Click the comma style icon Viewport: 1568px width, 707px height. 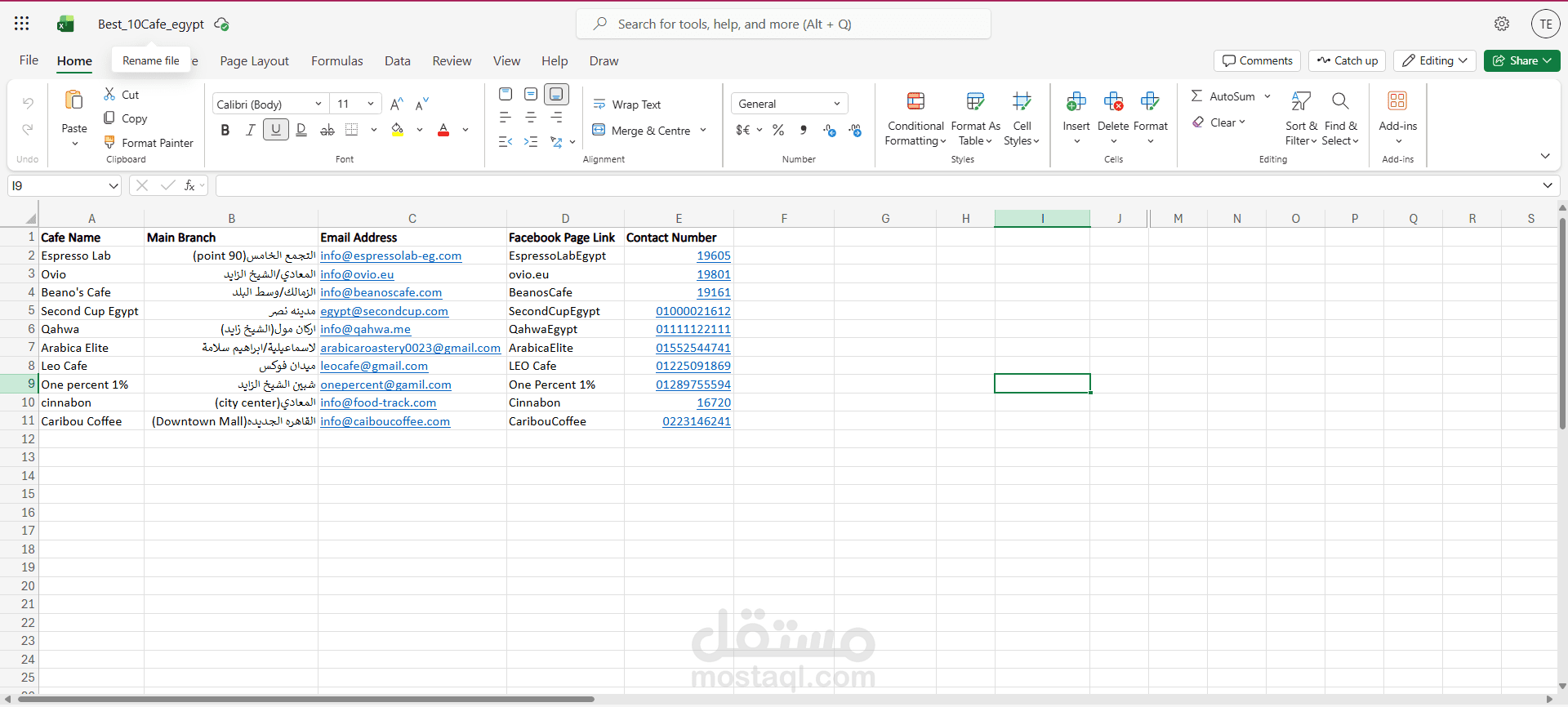(804, 130)
